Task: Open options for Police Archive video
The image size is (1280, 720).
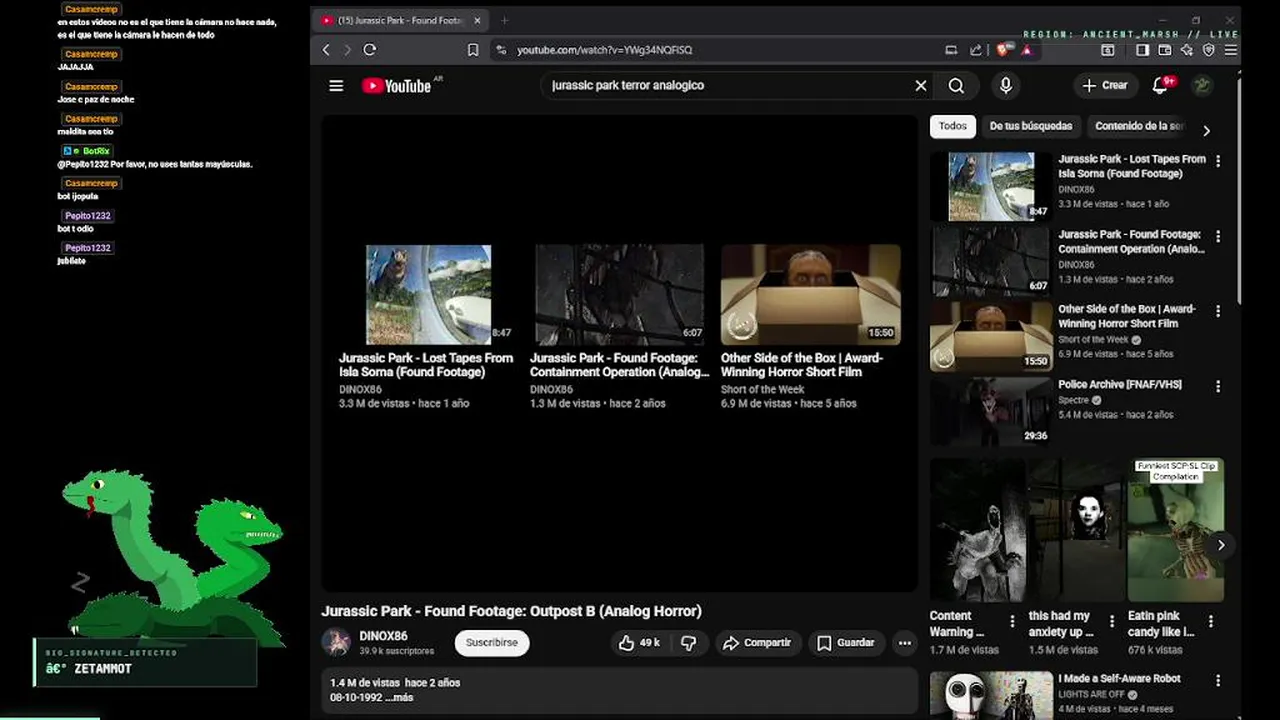Action: click(1218, 387)
